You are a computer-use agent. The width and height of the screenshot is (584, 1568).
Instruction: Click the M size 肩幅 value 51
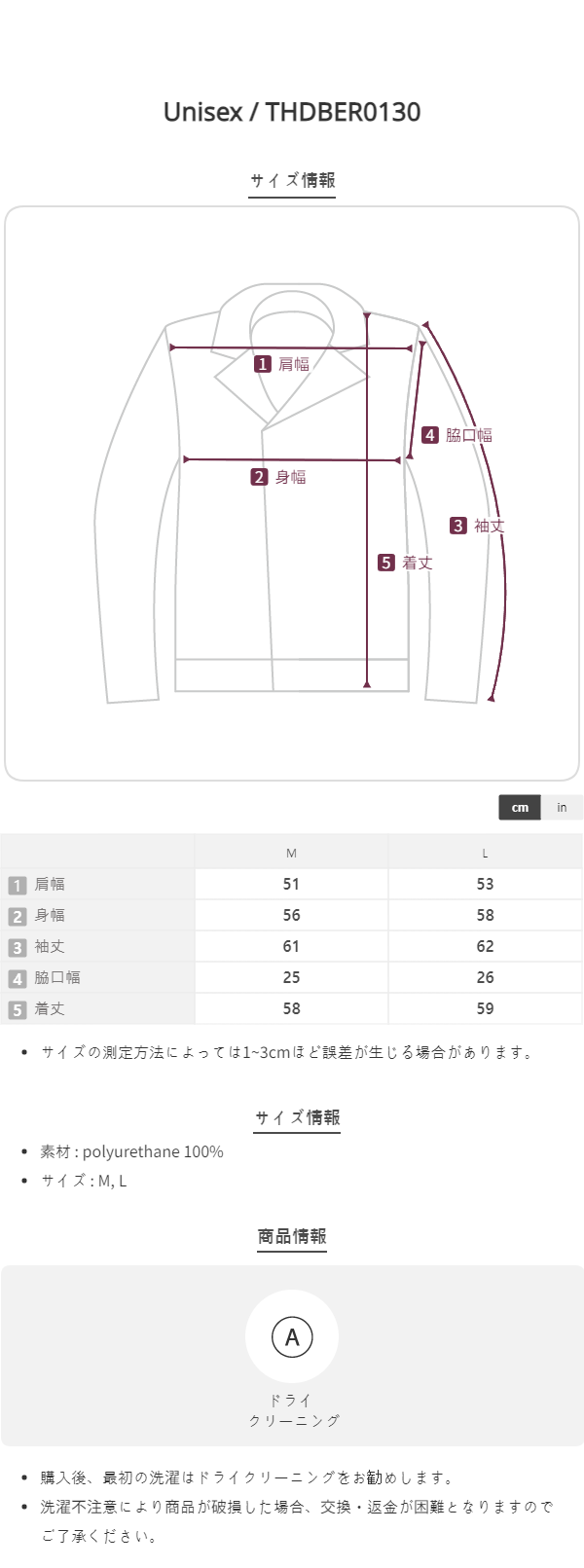tap(291, 884)
